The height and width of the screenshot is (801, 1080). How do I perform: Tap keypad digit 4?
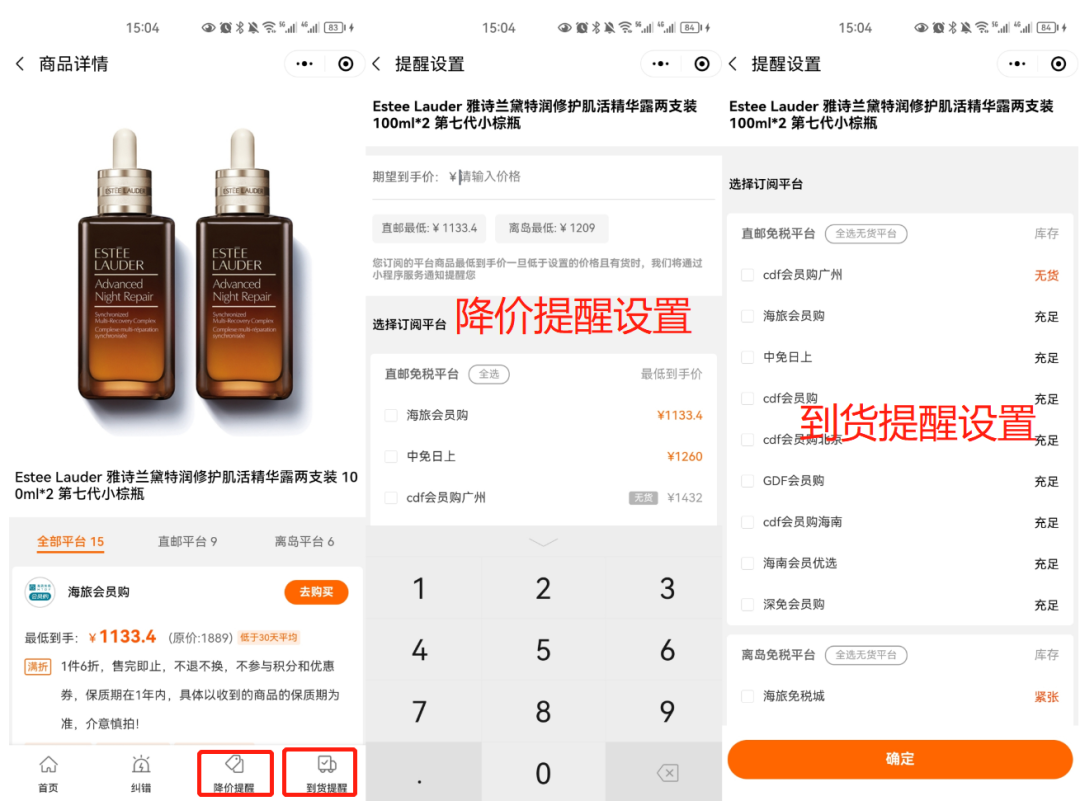[419, 650]
